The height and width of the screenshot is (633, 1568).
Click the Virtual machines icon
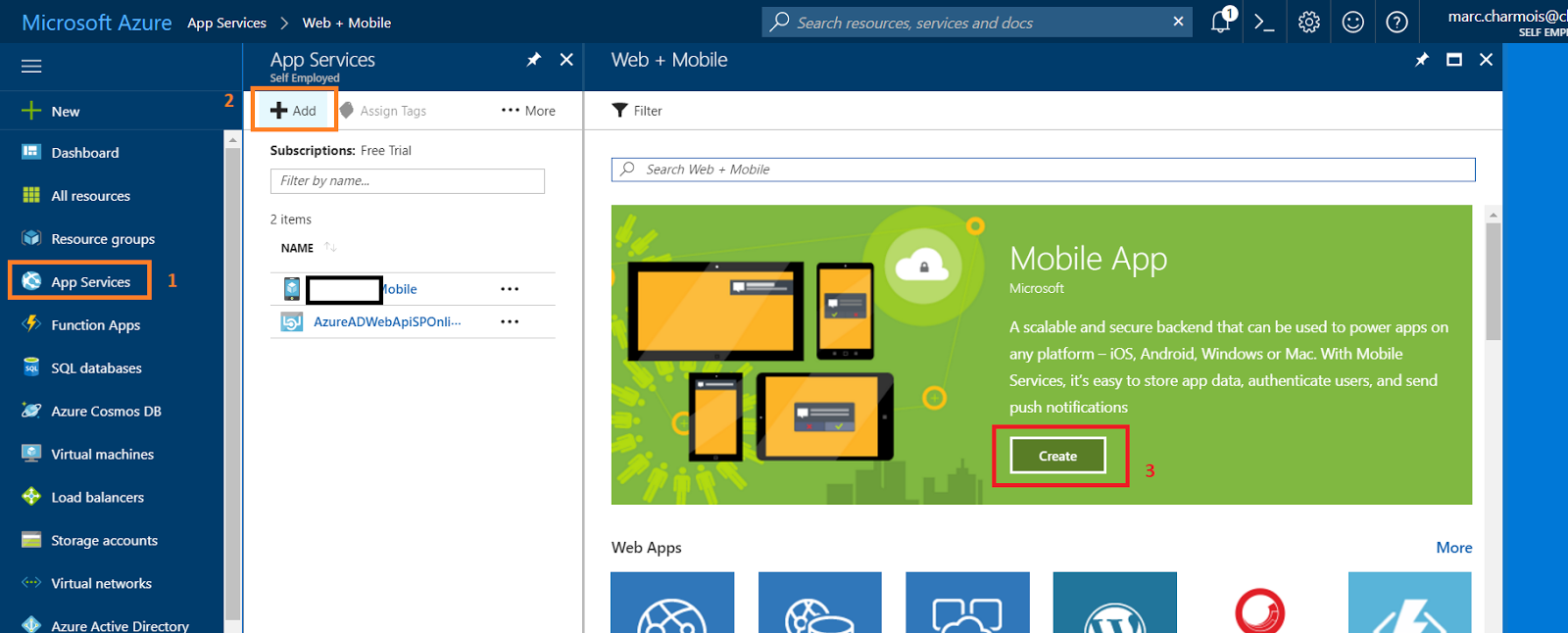click(x=31, y=454)
